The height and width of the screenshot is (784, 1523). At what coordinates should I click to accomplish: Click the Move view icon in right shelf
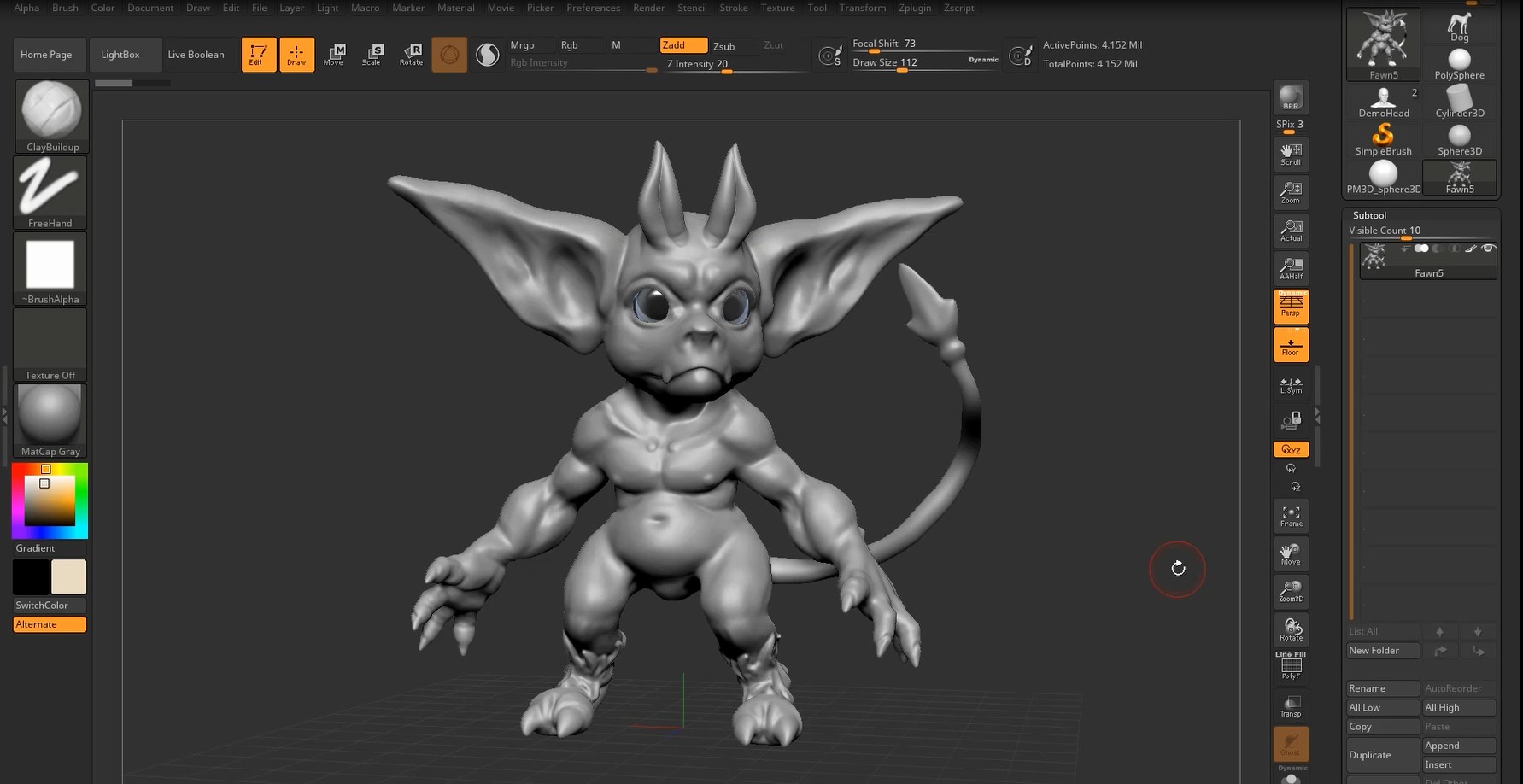tap(1291, 553)
